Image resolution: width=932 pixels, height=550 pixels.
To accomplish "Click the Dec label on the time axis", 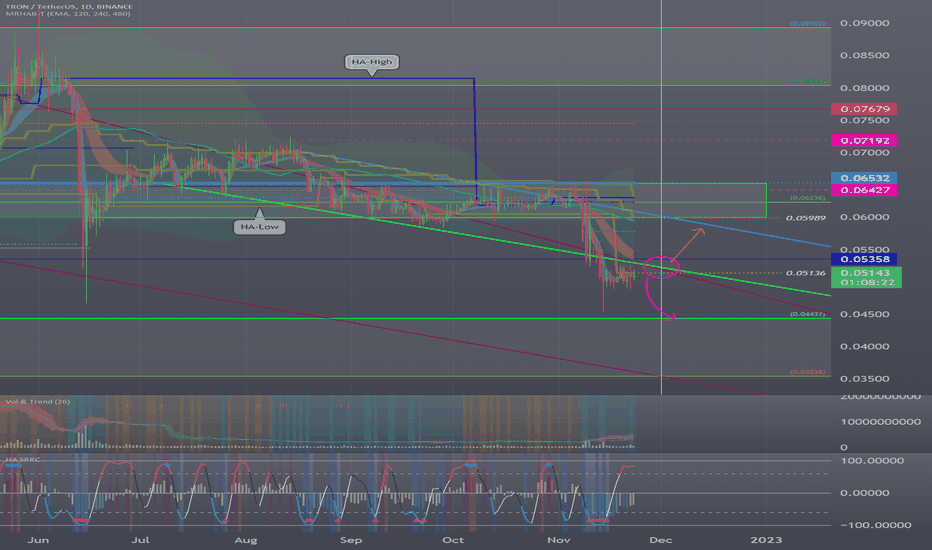I will pos(660,540).
